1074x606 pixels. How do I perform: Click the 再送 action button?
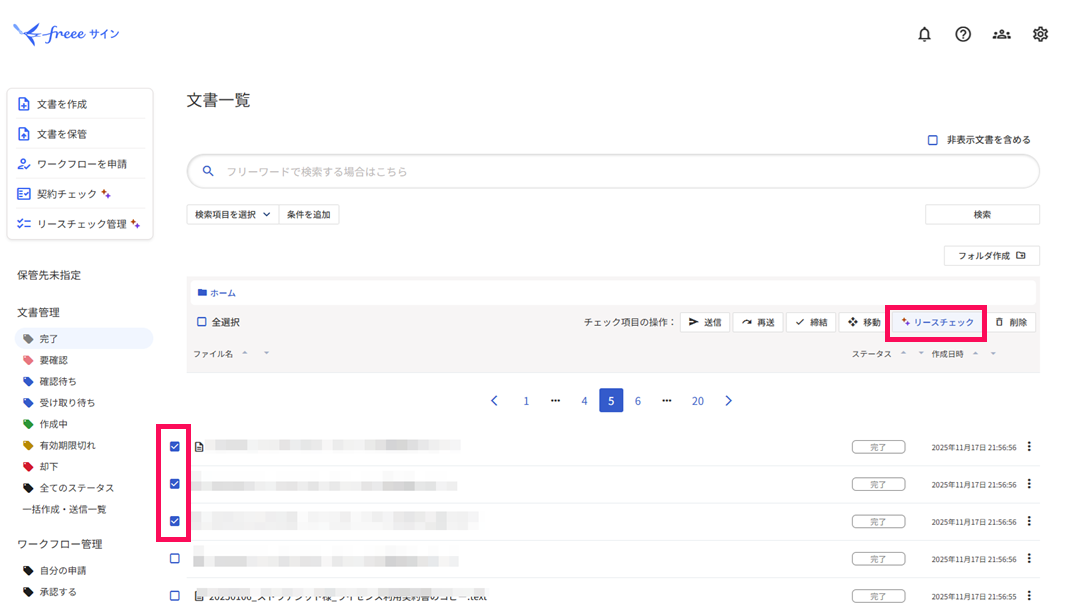pos(758,322)
